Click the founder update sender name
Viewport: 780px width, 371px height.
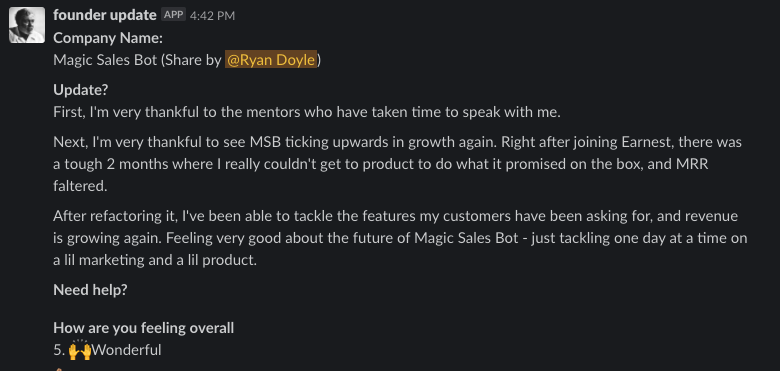pyautogui.click(x=104, y=15)
